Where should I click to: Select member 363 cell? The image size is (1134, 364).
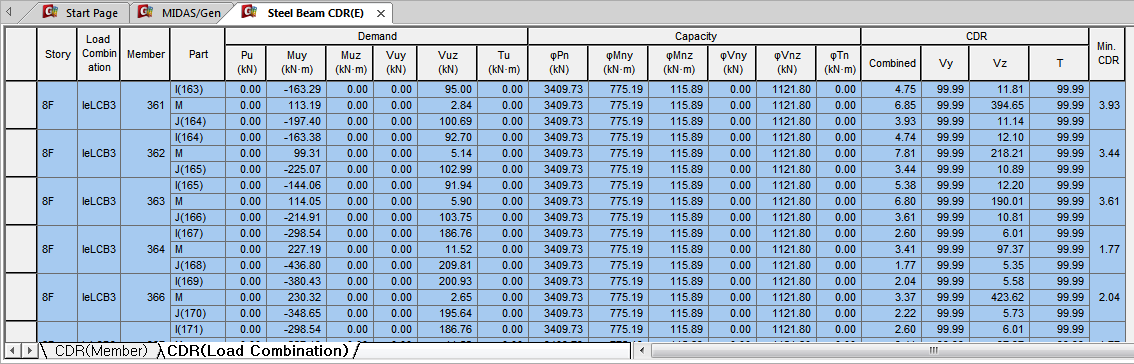tap(145, 200)
